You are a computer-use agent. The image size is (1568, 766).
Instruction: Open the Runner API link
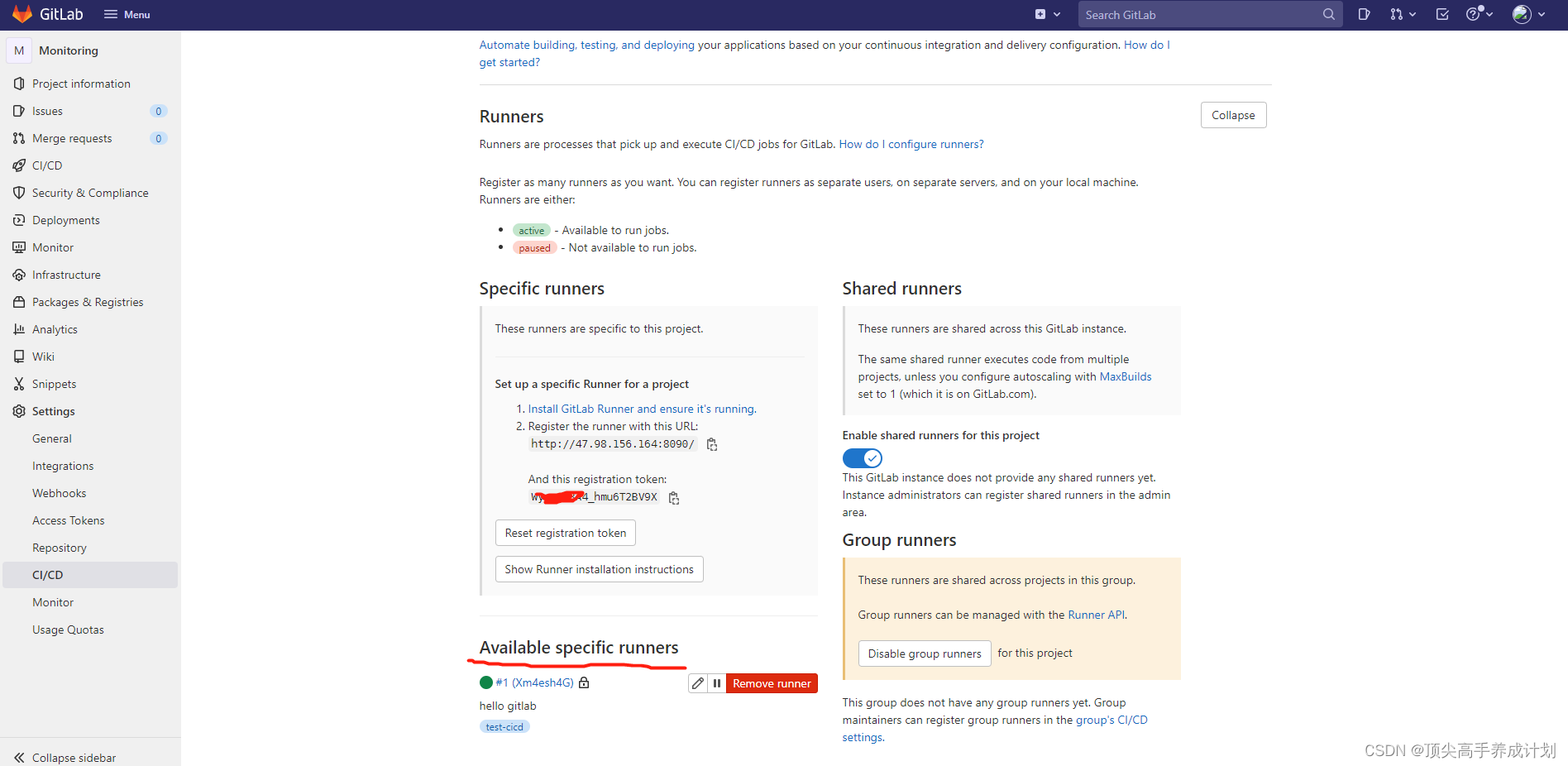coord(1097,615)
